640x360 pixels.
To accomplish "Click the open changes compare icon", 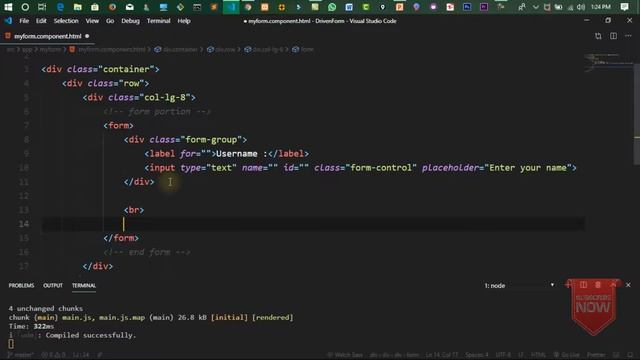I will (598, 36).
